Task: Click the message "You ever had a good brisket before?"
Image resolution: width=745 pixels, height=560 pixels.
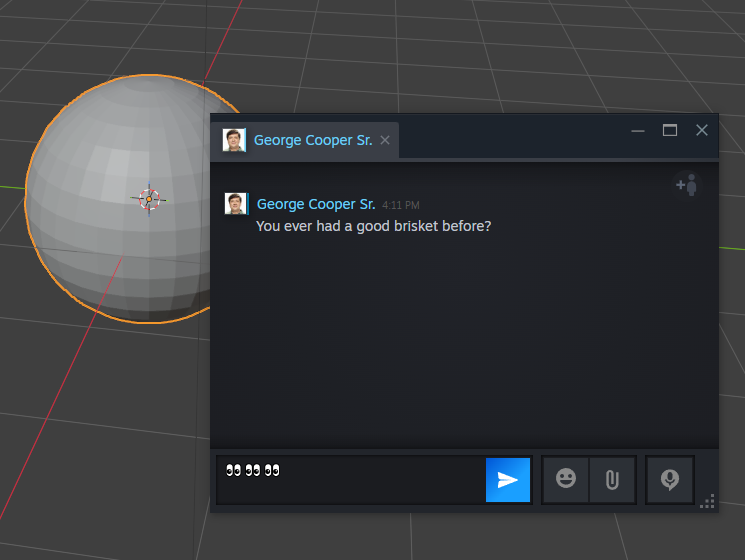Action: (373, 226)
